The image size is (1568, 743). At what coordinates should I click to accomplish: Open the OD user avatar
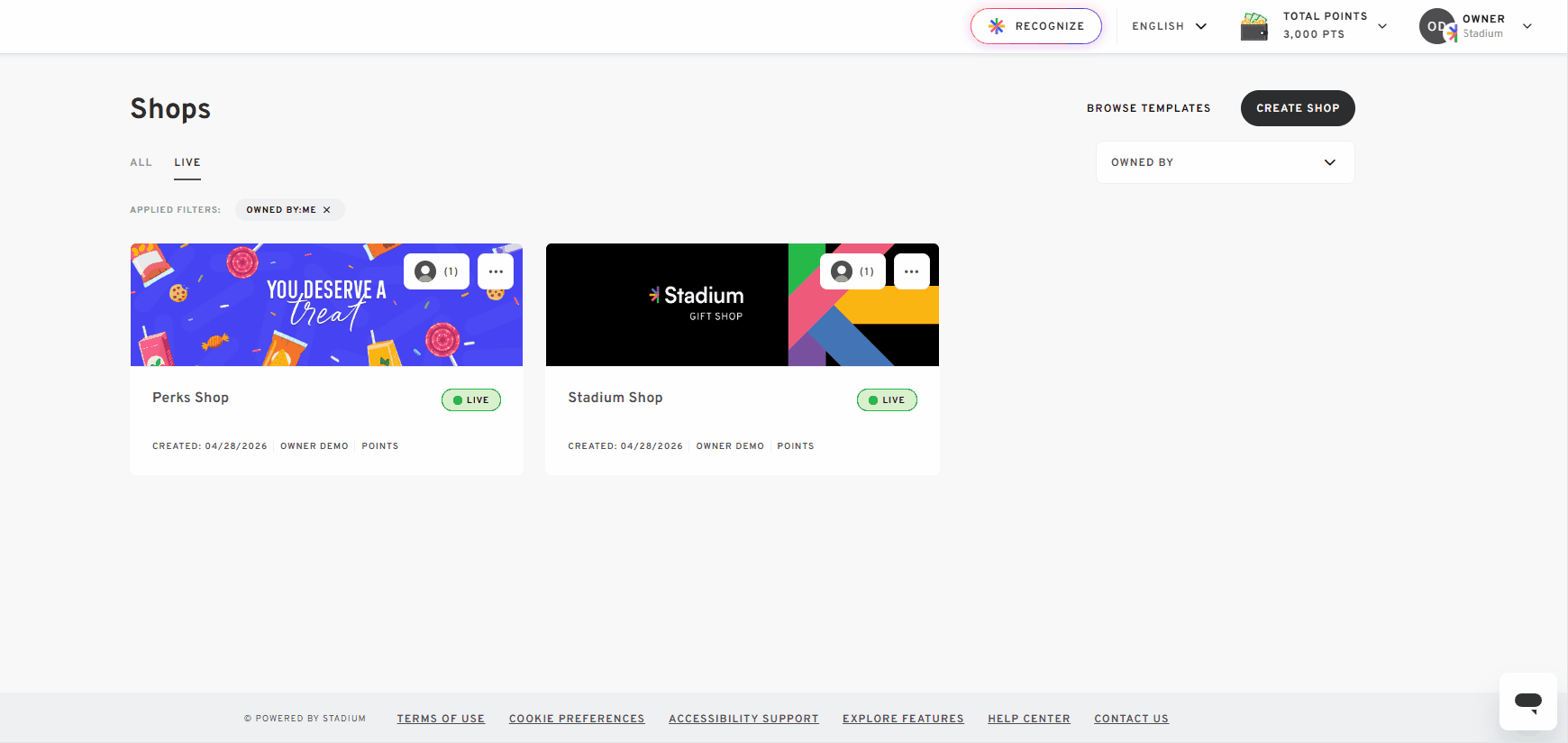tap(1437, 26)
